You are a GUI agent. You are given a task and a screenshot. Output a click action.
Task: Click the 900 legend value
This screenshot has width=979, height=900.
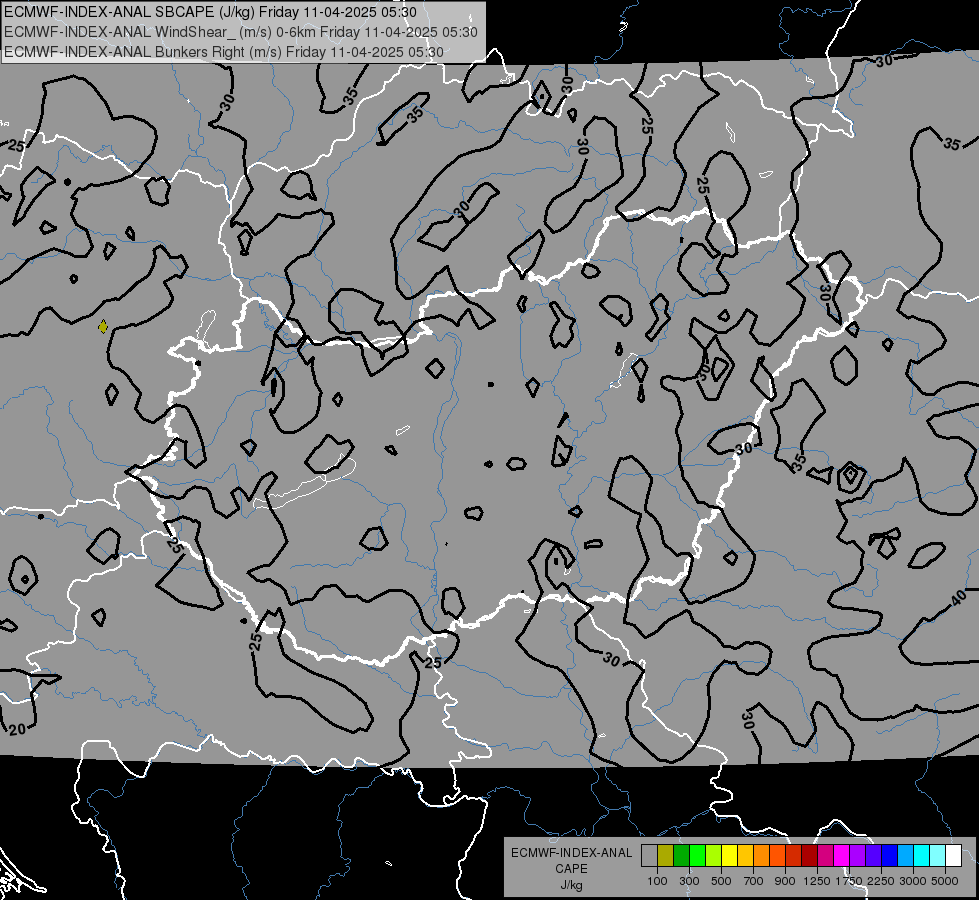pos(785,881)
